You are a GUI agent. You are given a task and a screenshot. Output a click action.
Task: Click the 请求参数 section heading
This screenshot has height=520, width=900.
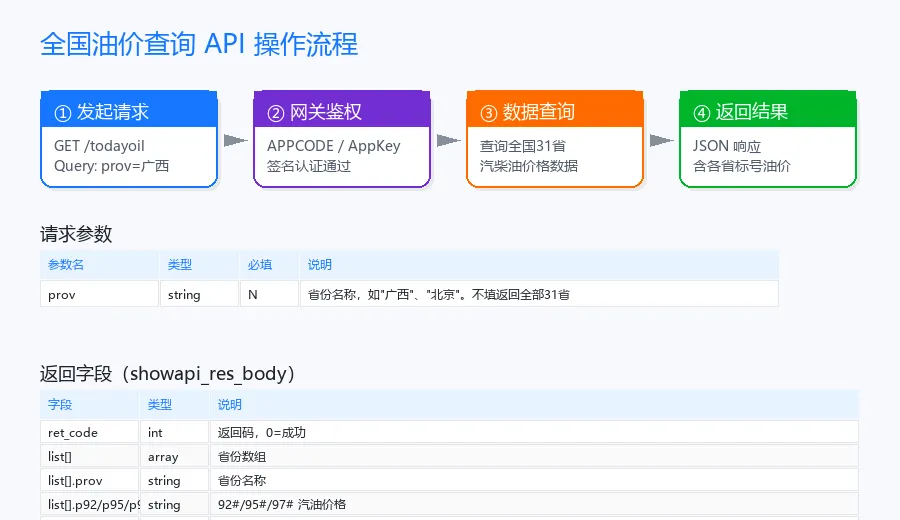point(76,234)
